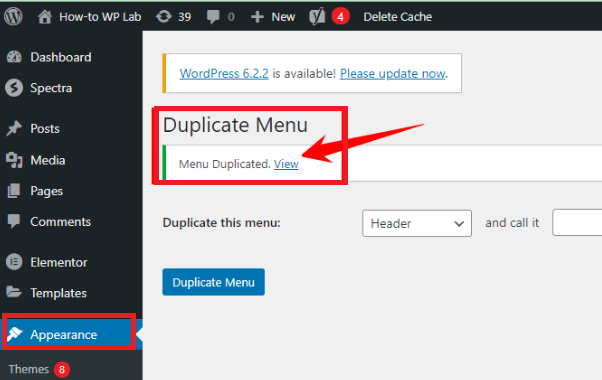
Task: Click the Elementor logo icon
Action: pyautogui.click(x=14, y=262)
